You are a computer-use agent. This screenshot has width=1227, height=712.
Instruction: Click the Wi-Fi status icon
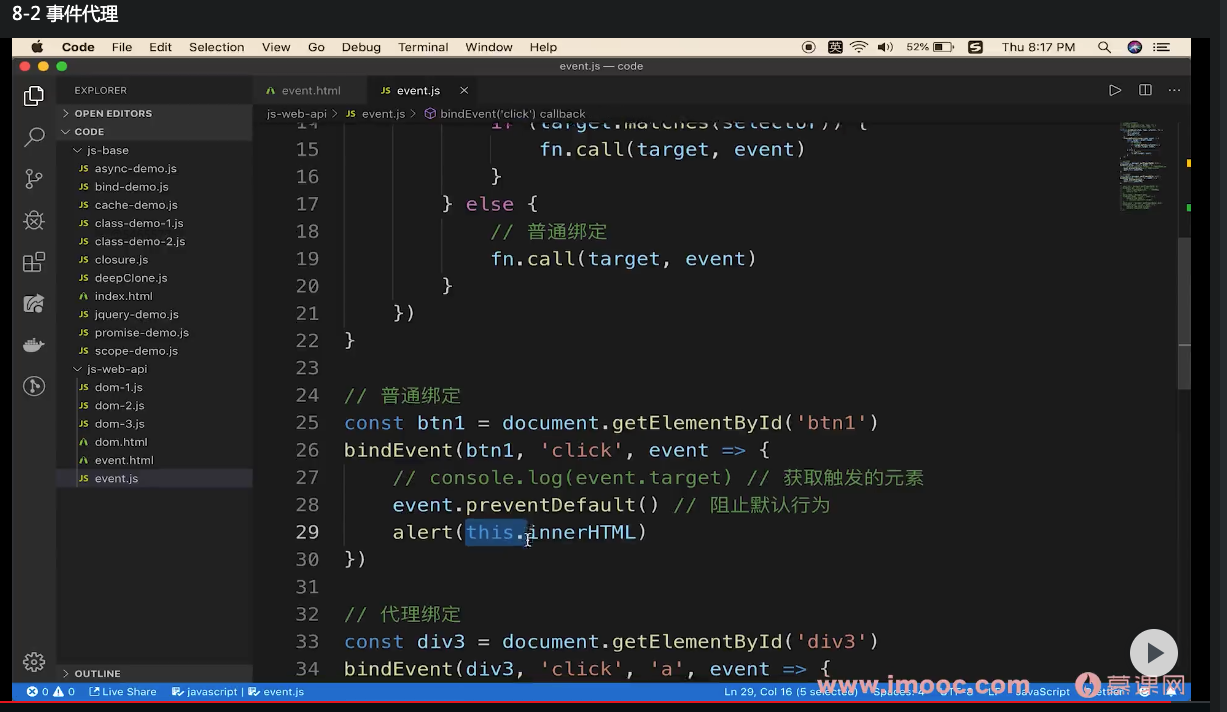click(859, 47)
